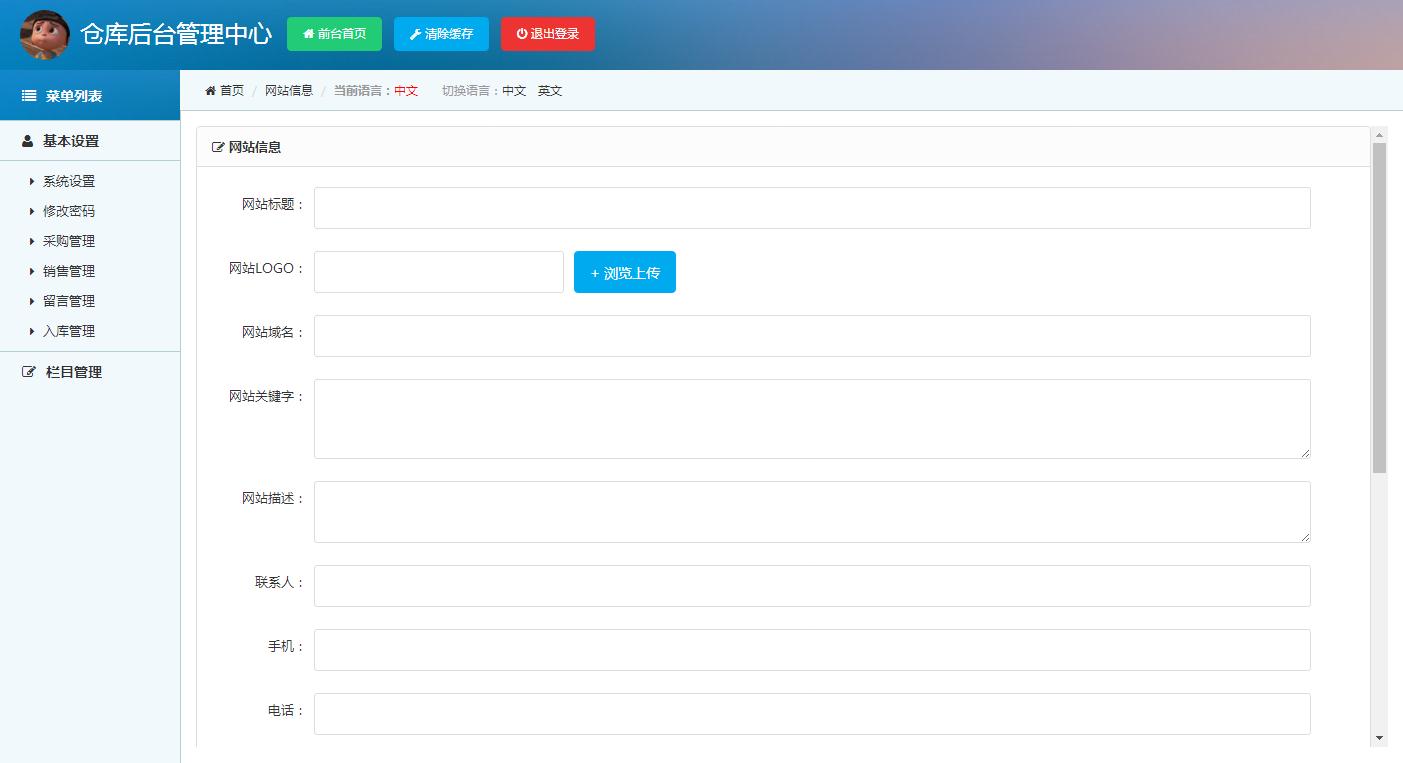
Task: Click the user icon beside 基本设置
Action: (x=28, y=141)
